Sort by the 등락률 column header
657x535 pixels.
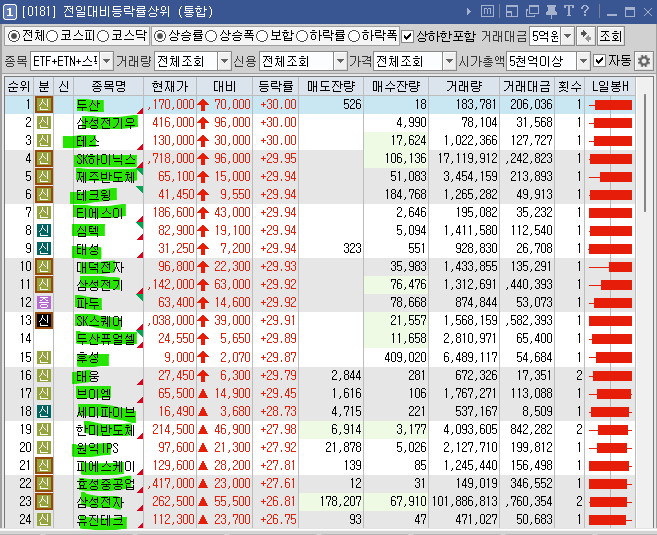(275, 86)
